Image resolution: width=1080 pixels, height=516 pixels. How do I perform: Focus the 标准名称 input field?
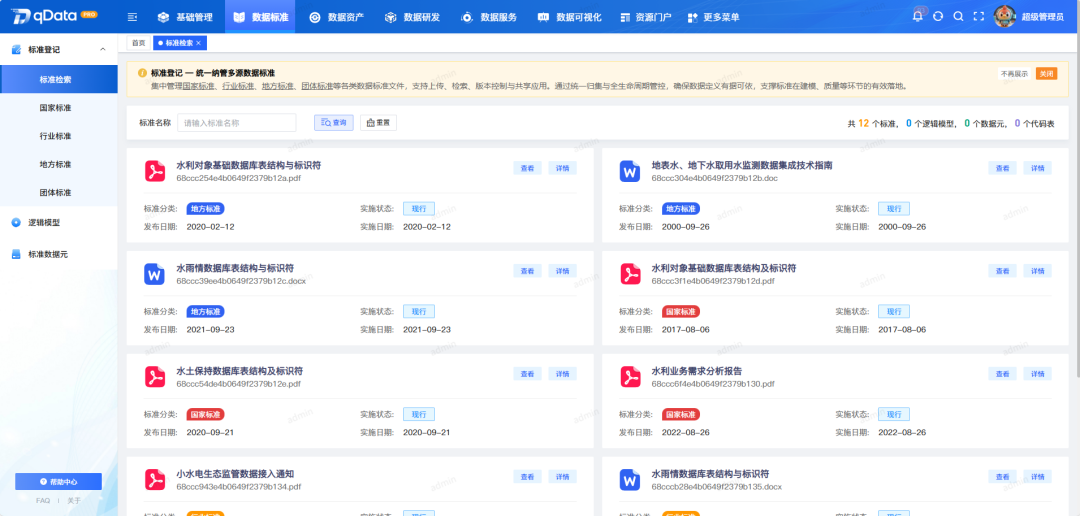(x=237, y=123)
